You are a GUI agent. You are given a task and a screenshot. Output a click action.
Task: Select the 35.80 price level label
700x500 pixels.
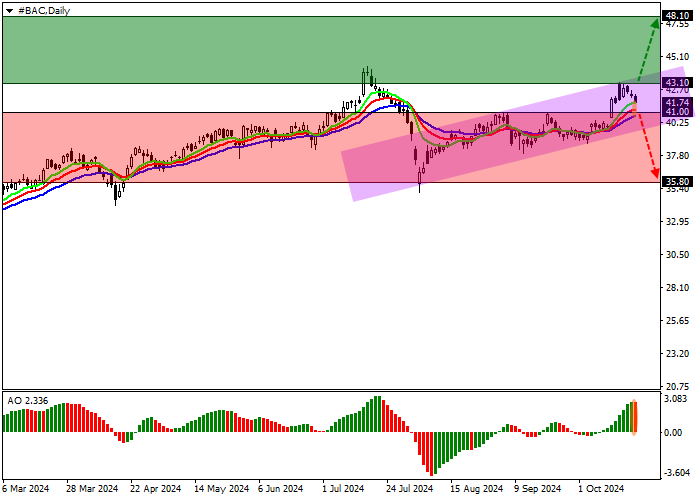point(677,182)
